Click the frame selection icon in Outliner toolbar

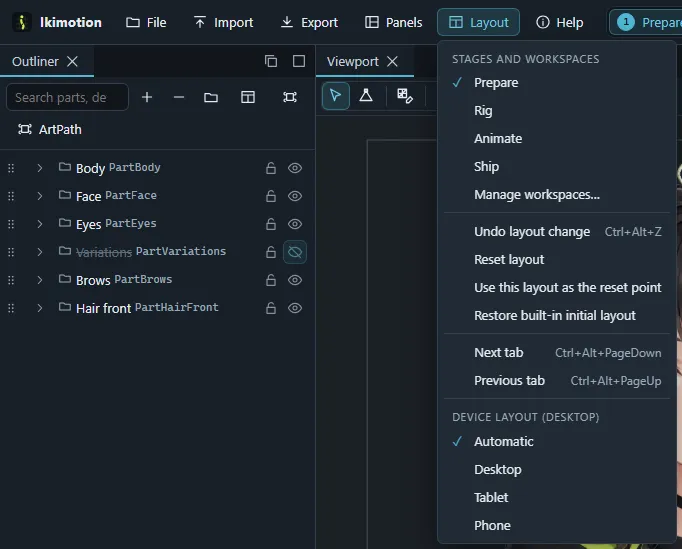[x=290, y=97]
